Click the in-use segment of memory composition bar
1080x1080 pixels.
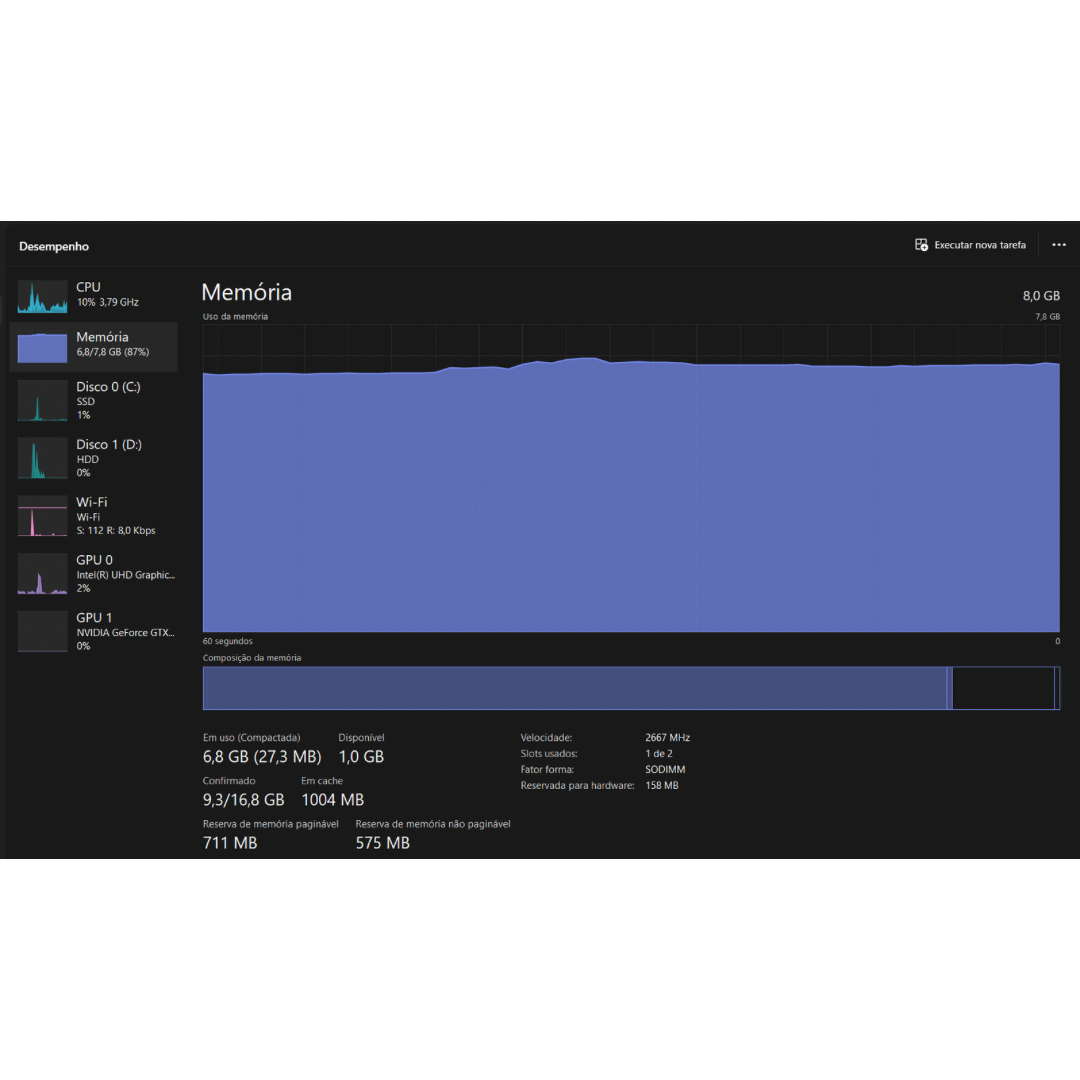[574, 688]
